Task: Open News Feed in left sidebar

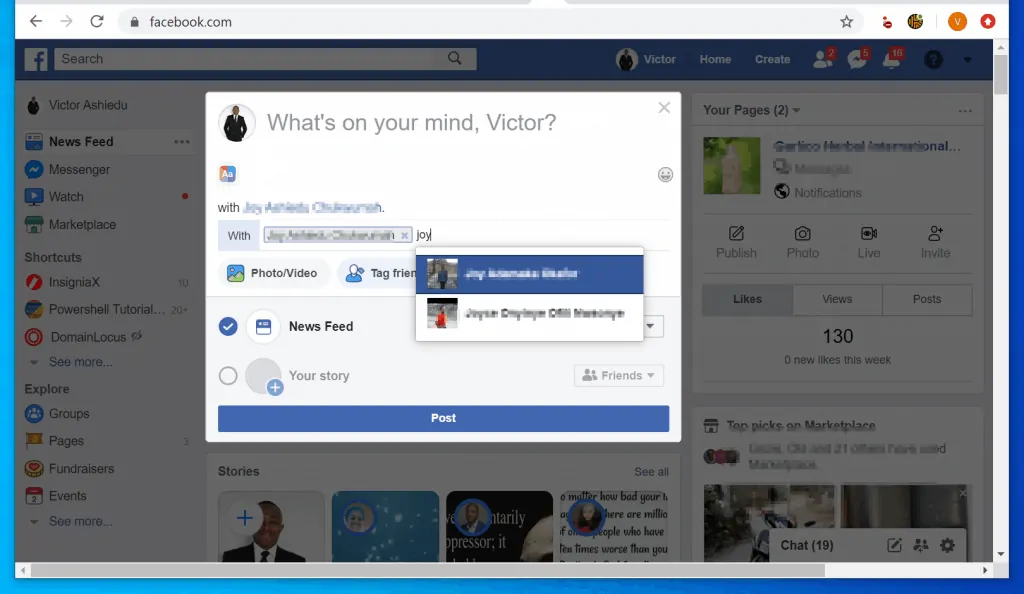Action: [81, 142]
